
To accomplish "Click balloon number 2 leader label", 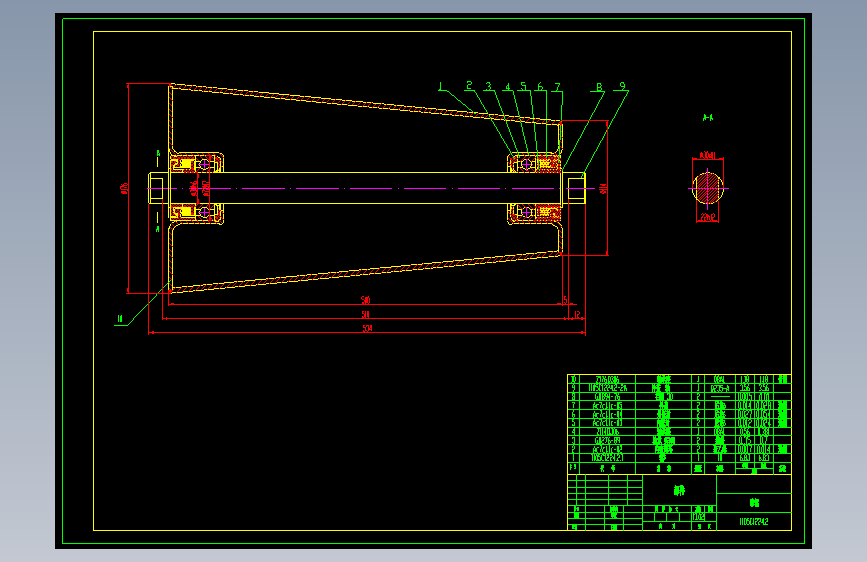I will [x=469, y=85].
